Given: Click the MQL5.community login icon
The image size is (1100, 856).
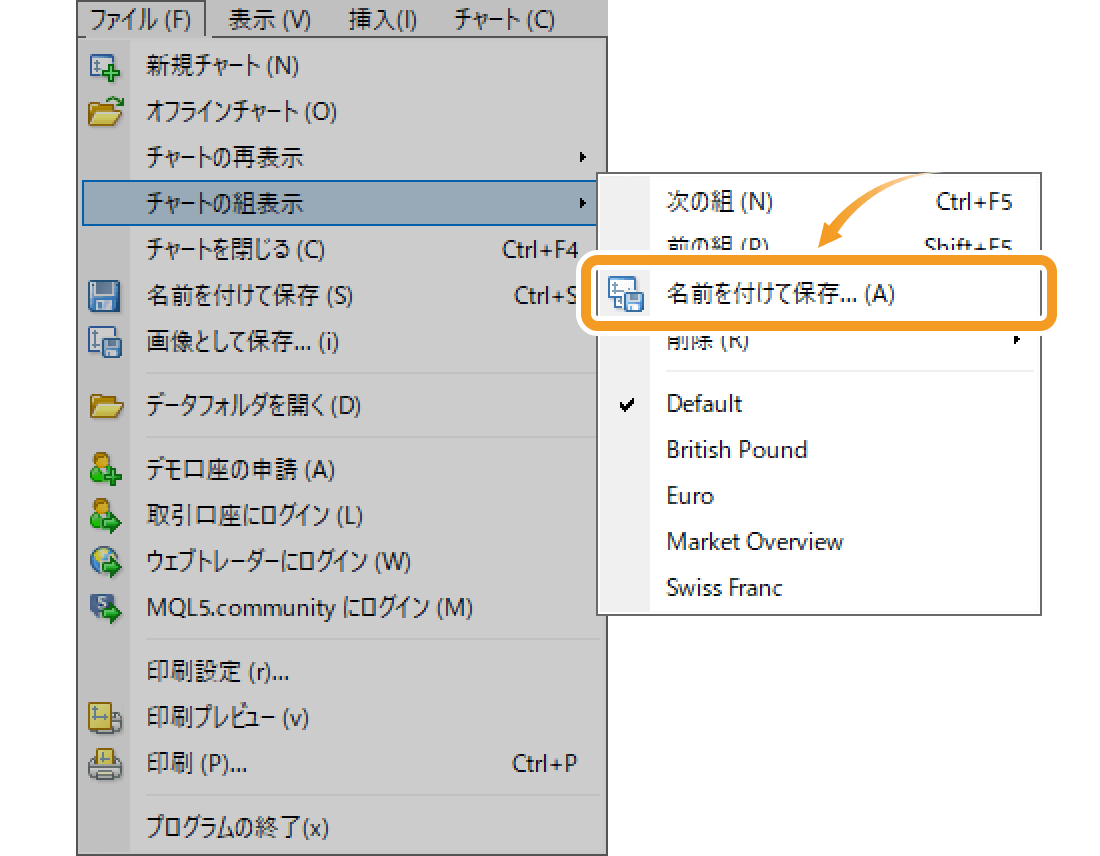Looking at the screenshot, I should click(x=105, y=608).
